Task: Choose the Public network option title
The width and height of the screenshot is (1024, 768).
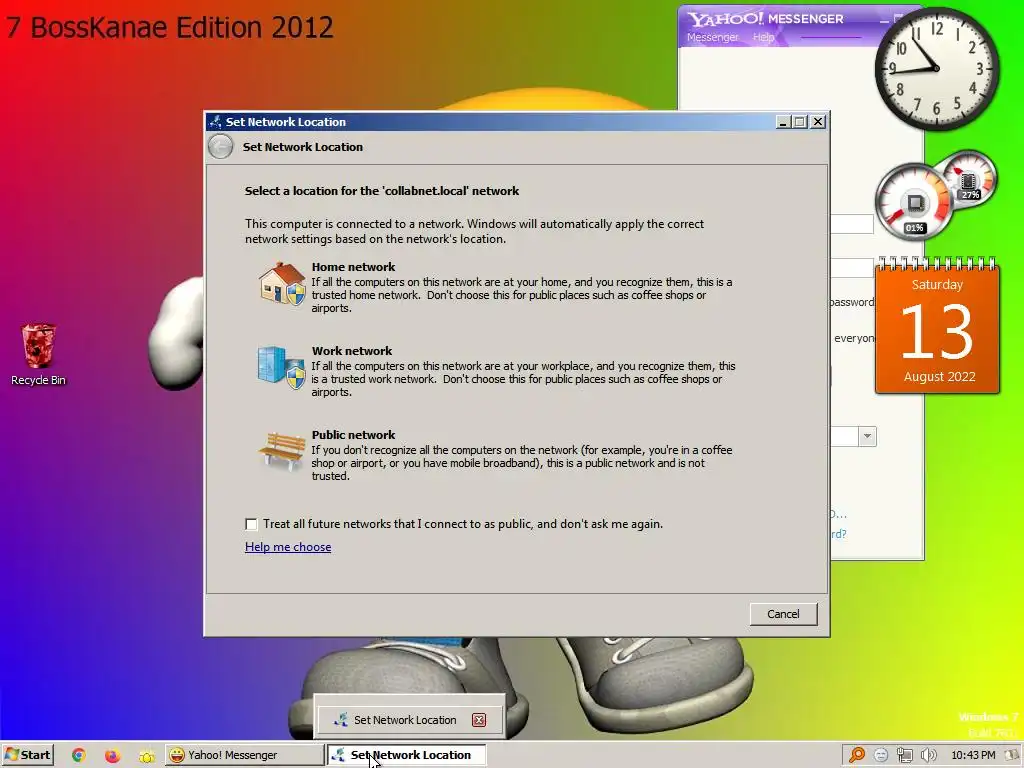Action: [x=353, y=435]
